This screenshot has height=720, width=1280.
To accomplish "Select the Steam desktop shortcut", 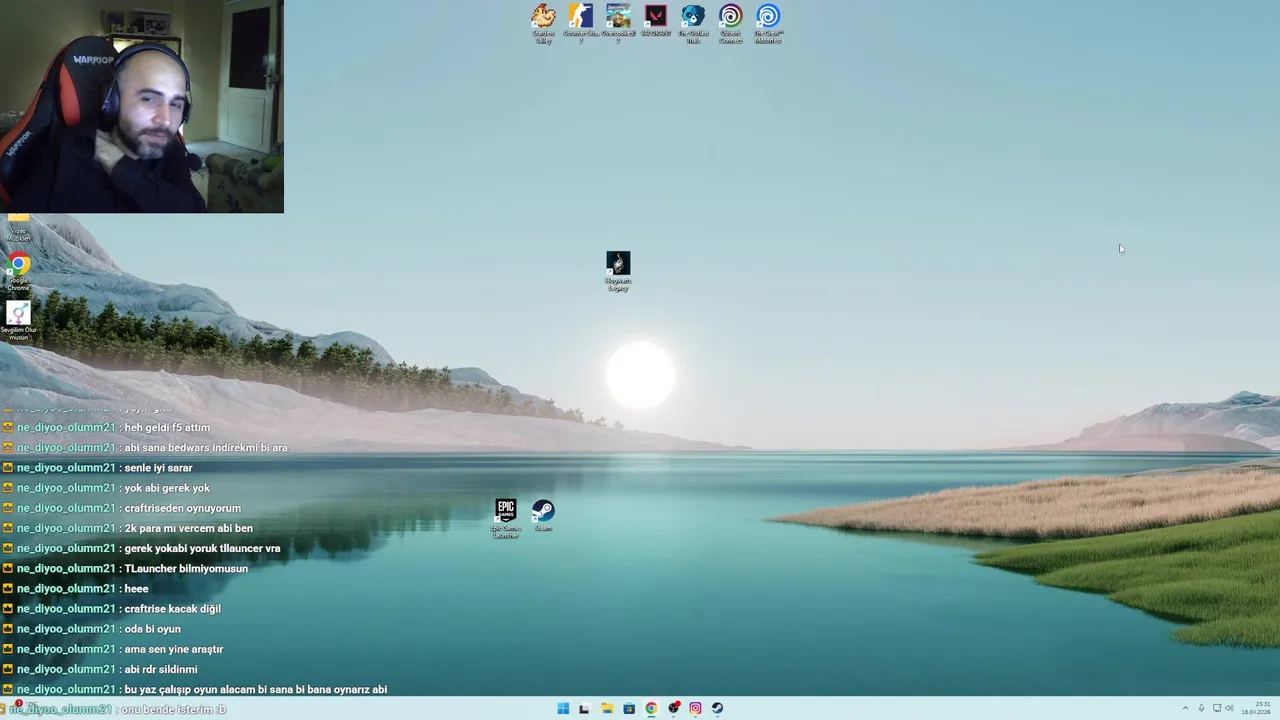I will 543,516.
